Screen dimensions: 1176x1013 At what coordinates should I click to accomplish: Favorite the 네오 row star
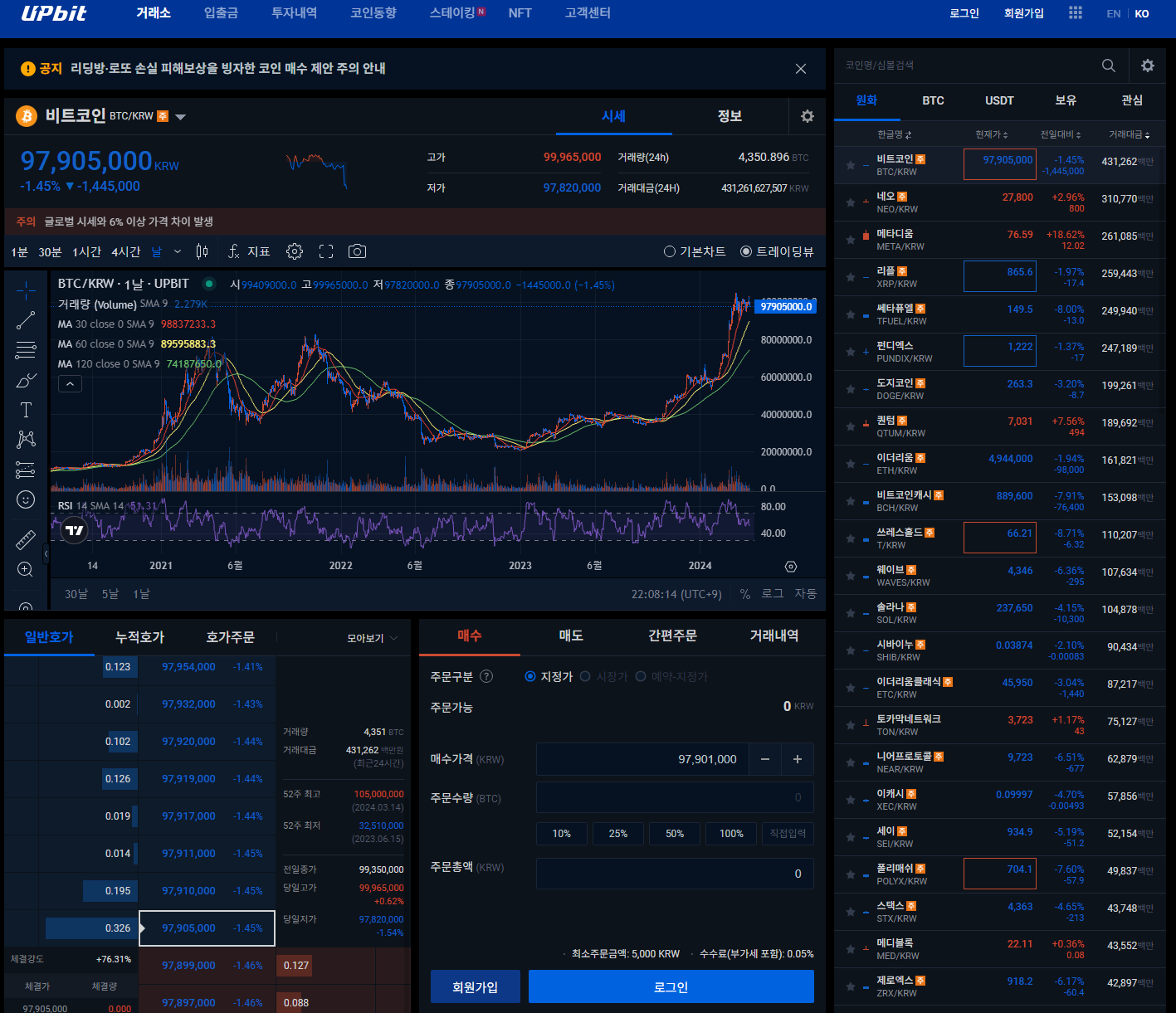pyautogui.click(x=851, y=202)
